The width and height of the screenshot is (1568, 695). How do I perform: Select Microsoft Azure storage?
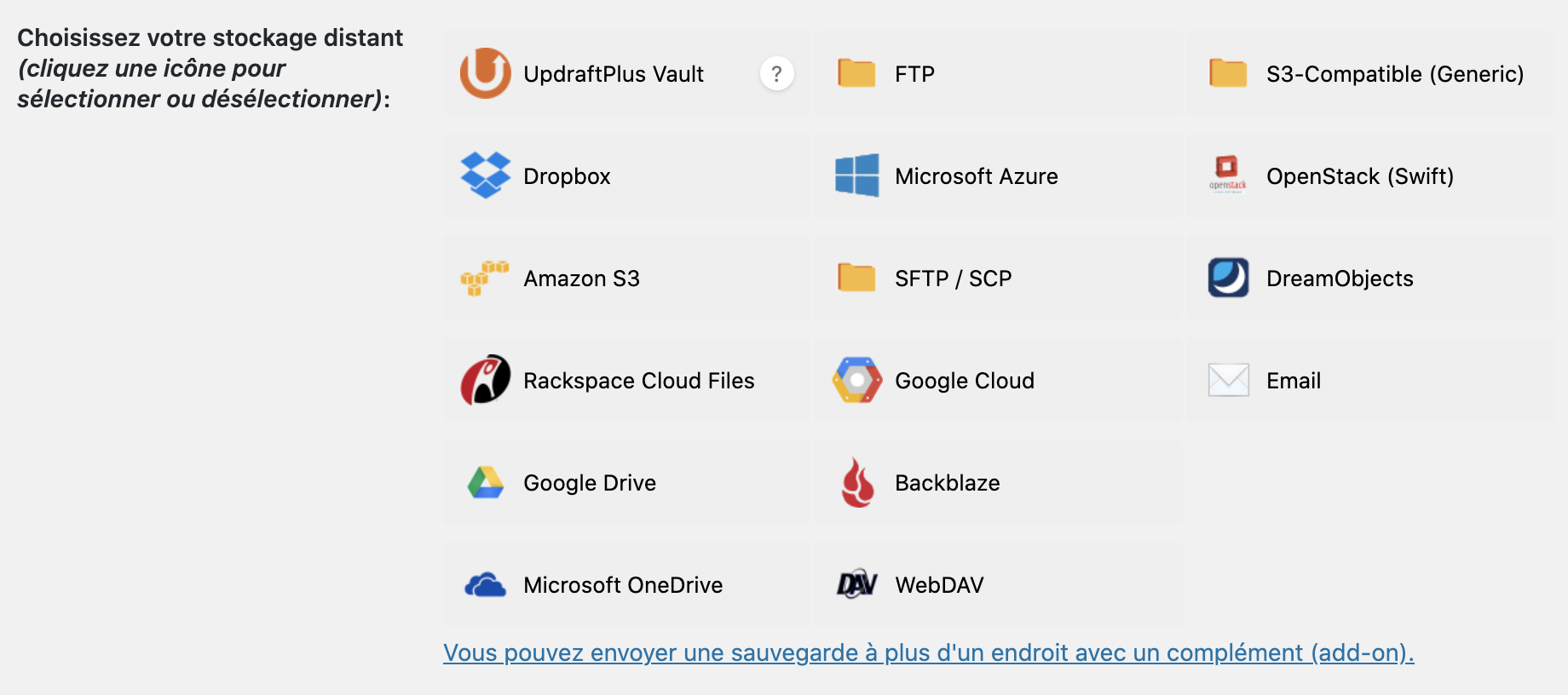[857, 175]
